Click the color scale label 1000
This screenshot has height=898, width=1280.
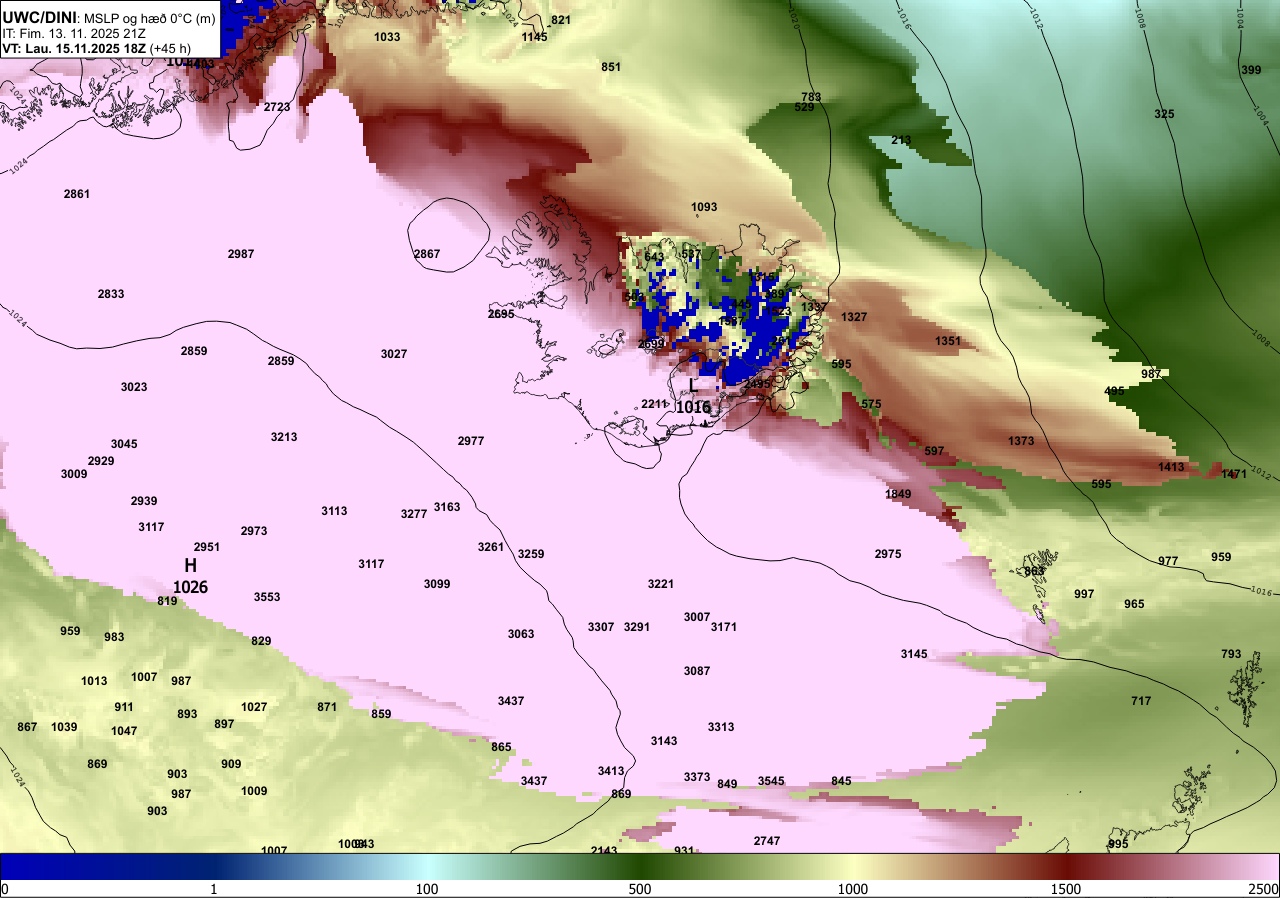tap(853, 889)
